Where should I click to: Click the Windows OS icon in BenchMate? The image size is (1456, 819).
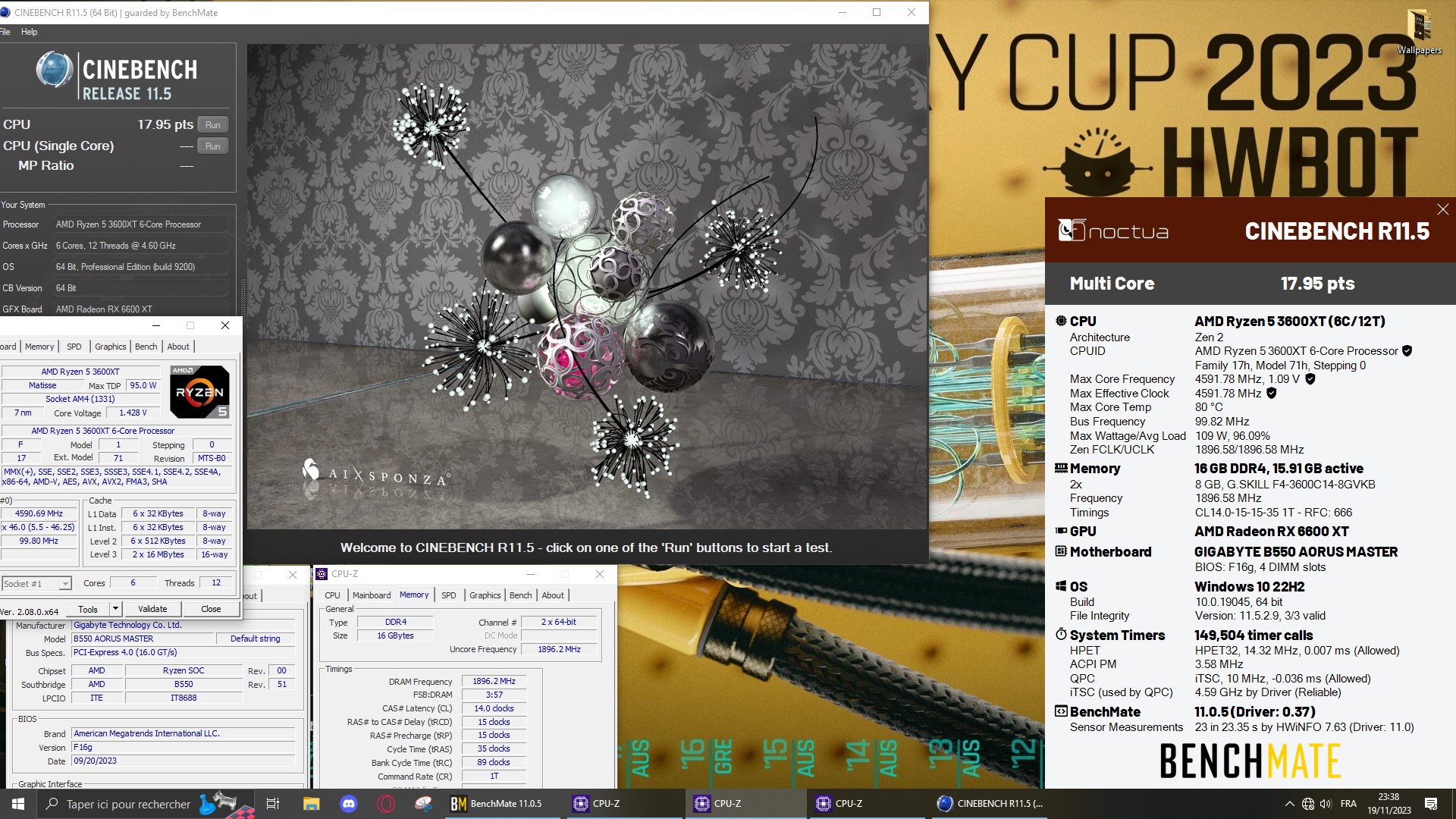(x=1061, y=586)
